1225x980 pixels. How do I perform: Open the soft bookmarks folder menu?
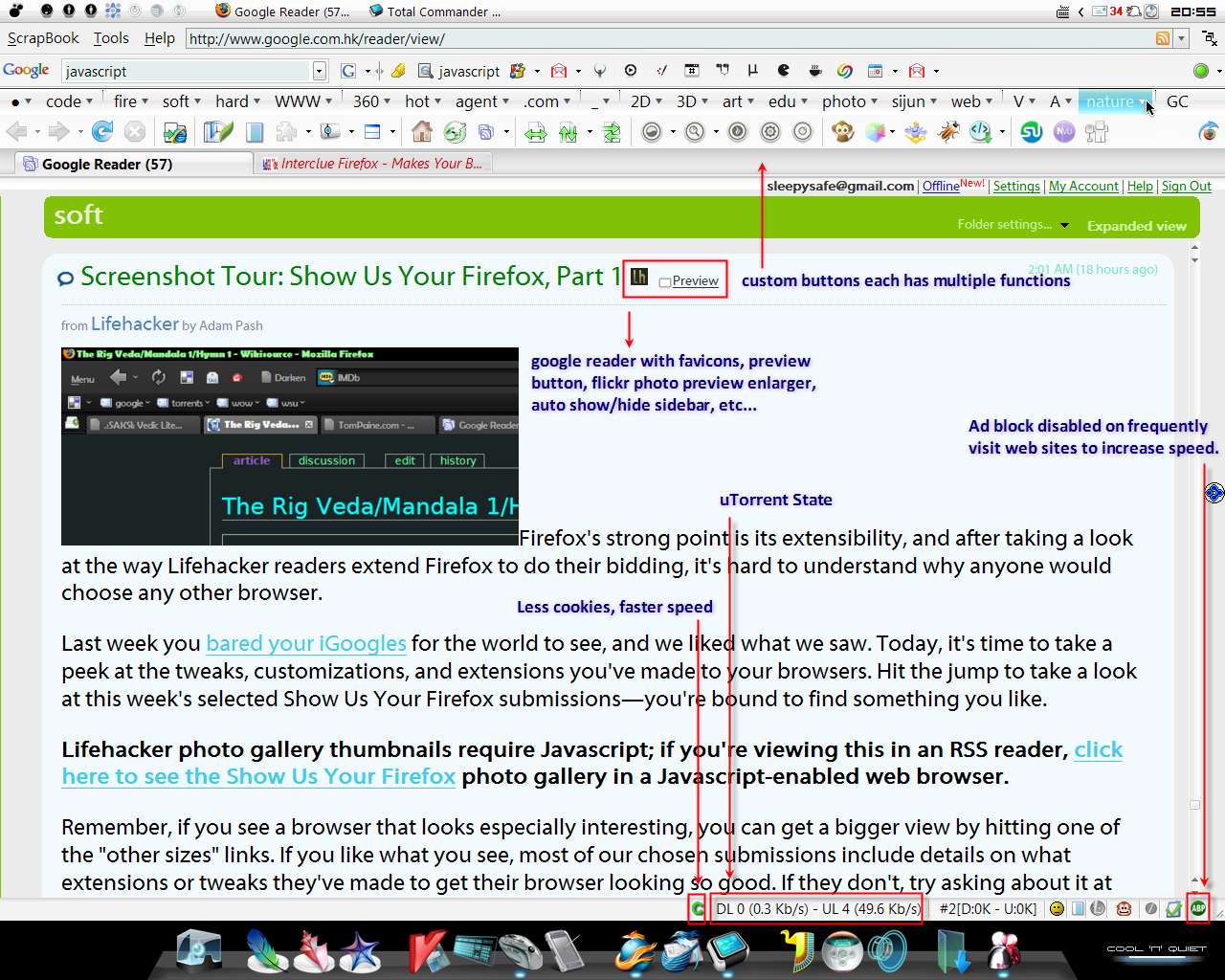(182, 101)
